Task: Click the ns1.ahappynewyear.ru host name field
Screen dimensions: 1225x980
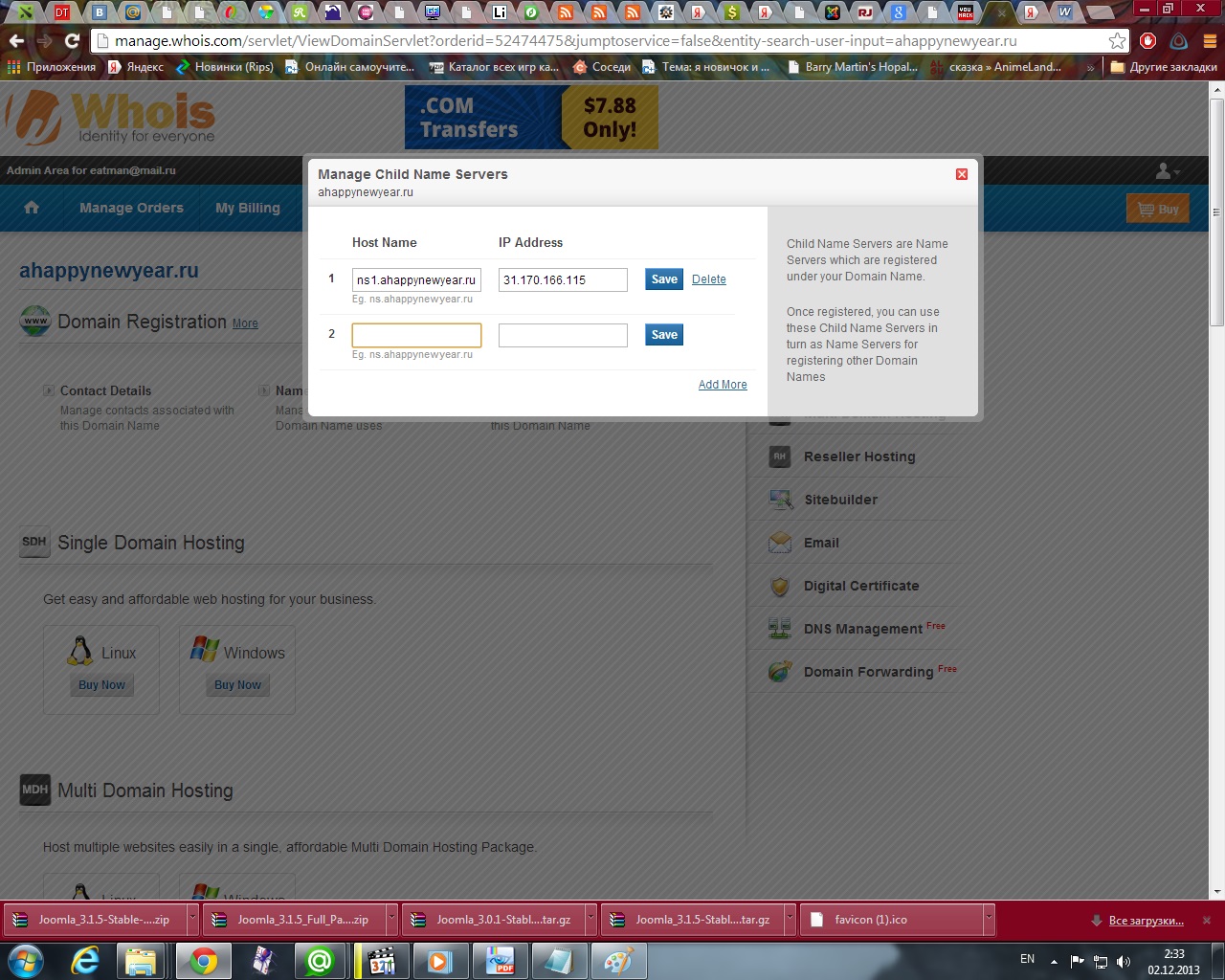Action: pos(416,279)
